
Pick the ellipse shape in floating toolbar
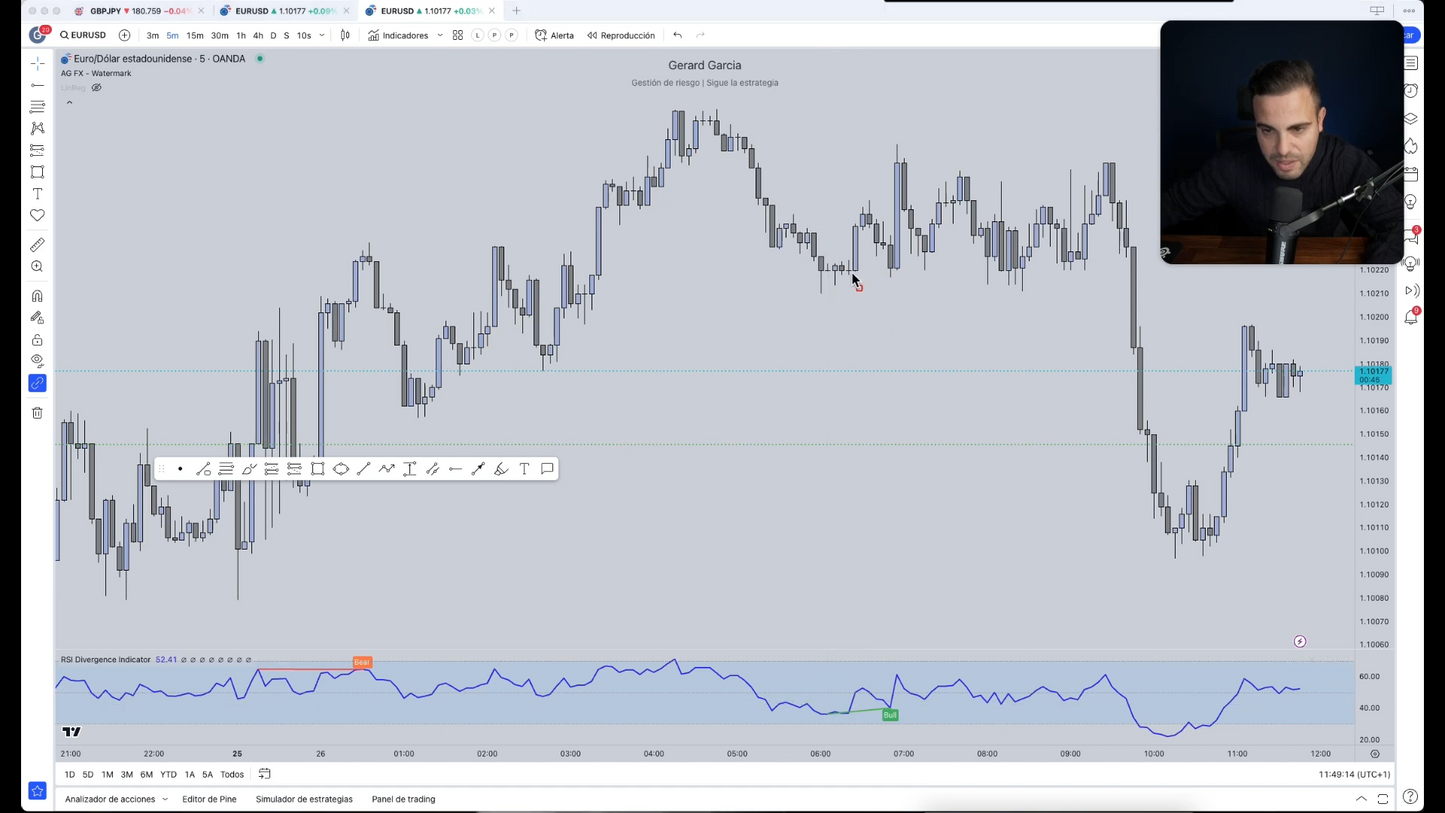[341, 469]
